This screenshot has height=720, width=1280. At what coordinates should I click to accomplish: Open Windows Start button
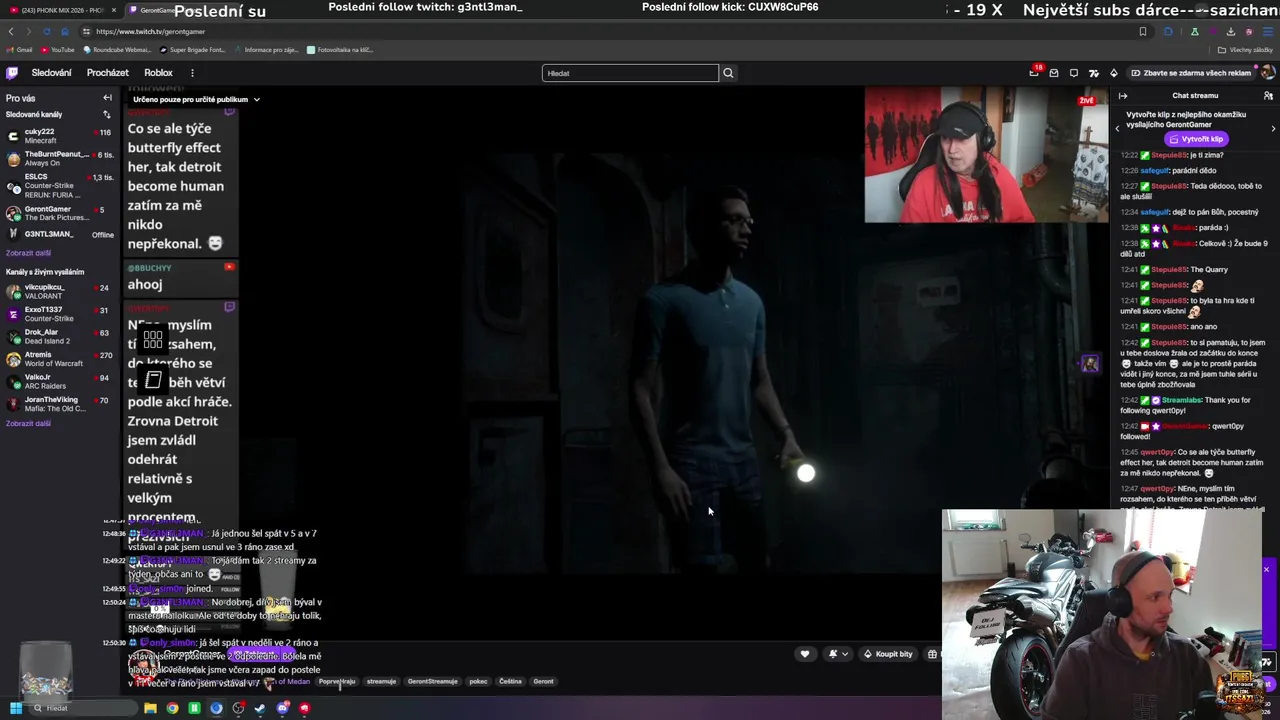click(15, 708)
